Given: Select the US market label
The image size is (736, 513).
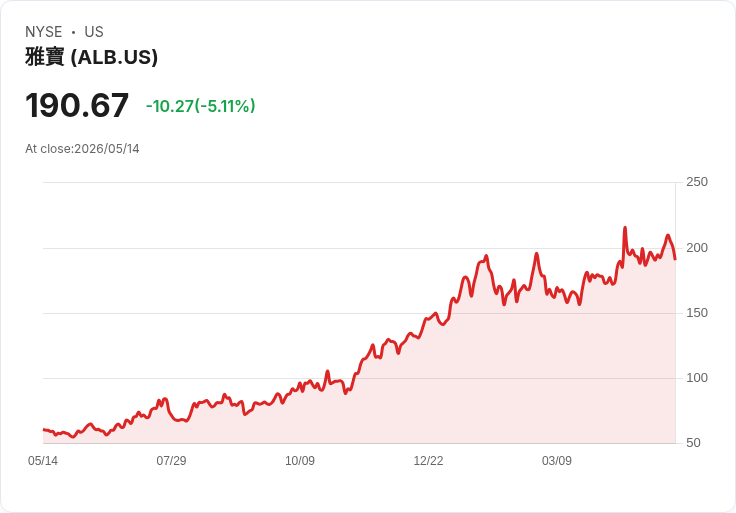Looking at the screenshot, I should tap(94, 32).
